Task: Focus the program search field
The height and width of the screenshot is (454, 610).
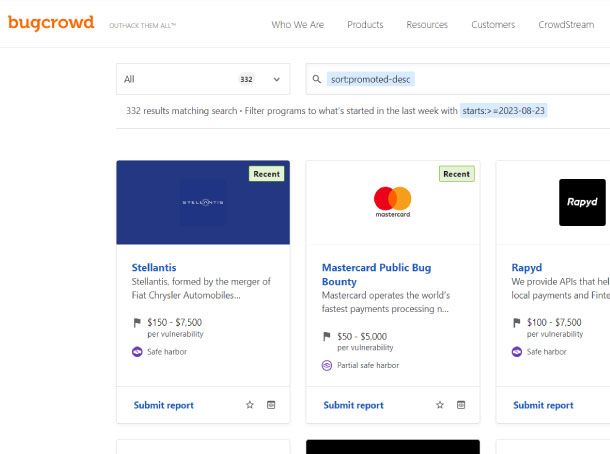Action: point(458,79)
